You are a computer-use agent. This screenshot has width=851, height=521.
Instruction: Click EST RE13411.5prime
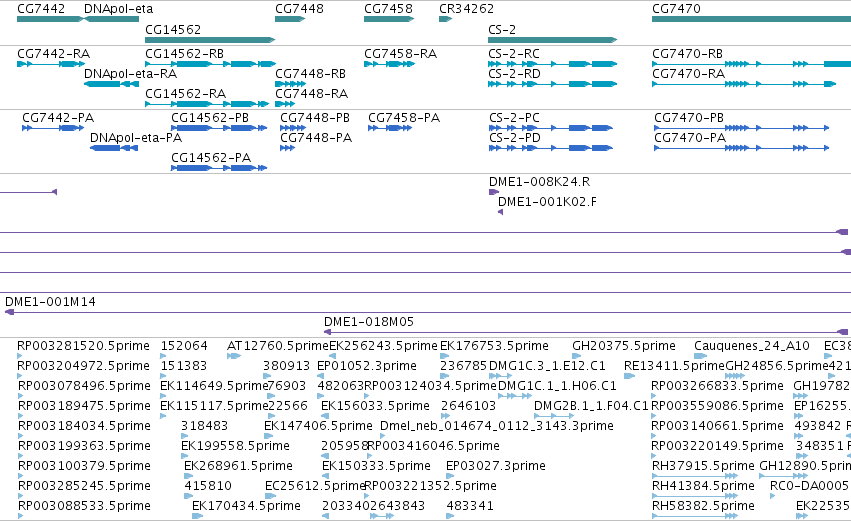(x=674, y=366)
